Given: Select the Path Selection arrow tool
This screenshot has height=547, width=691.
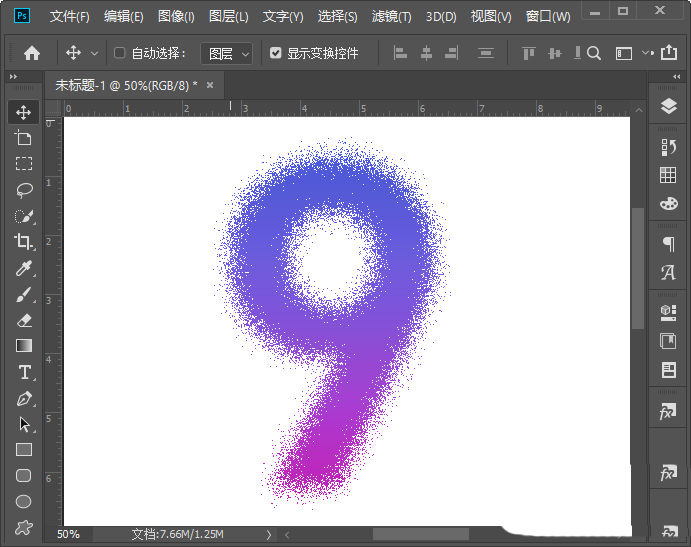Looking at the screenshot, I should (x=25, y=424).
